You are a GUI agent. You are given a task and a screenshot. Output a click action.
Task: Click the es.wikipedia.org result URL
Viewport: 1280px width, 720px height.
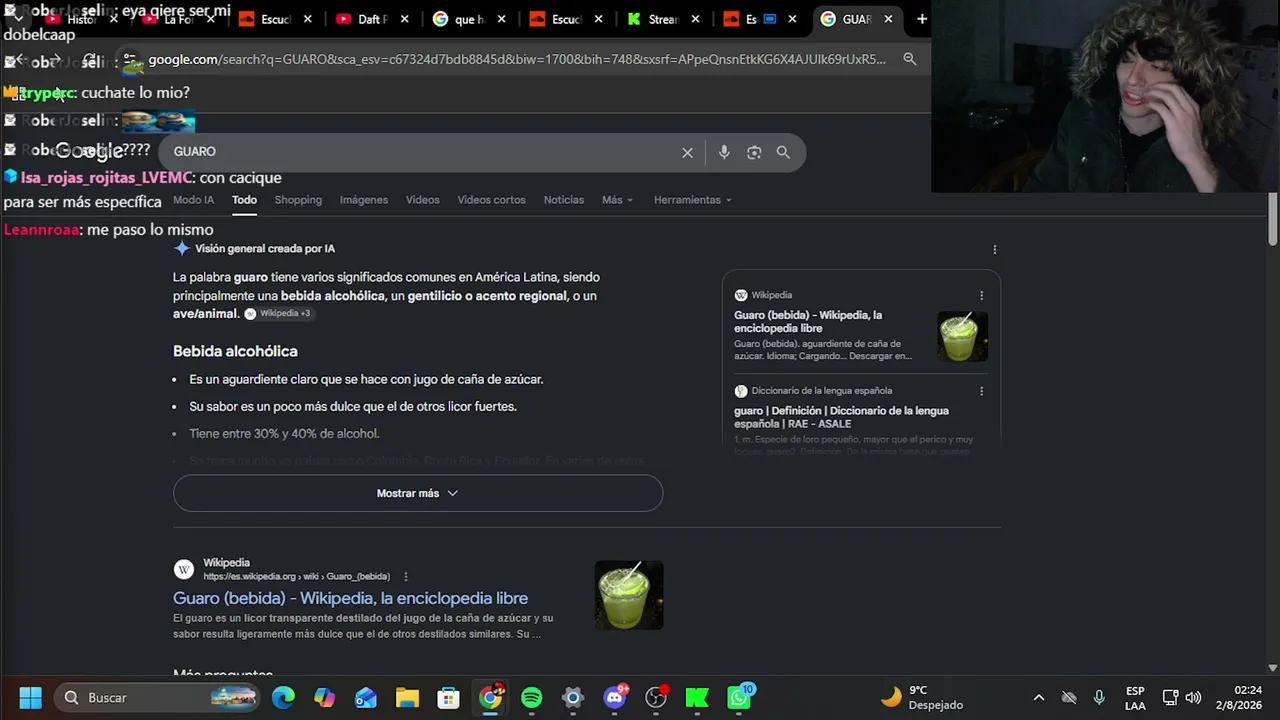(x=296, y=577)
